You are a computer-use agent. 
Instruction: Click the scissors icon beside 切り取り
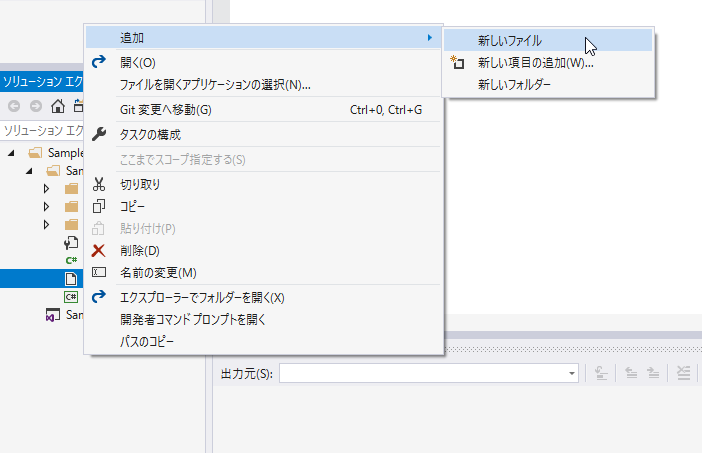98,184
